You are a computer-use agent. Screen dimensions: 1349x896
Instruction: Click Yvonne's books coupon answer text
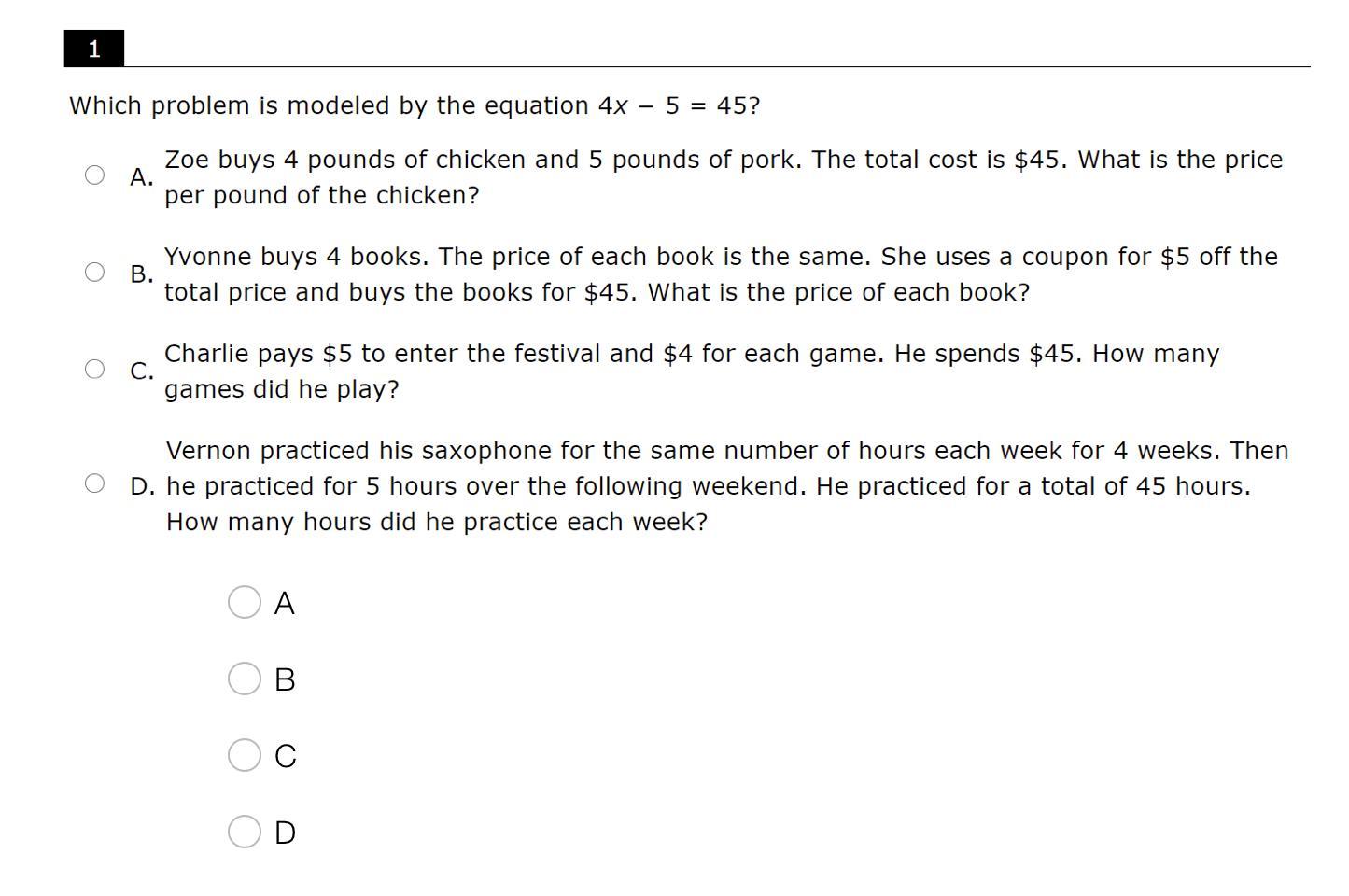tap(721, 273)
